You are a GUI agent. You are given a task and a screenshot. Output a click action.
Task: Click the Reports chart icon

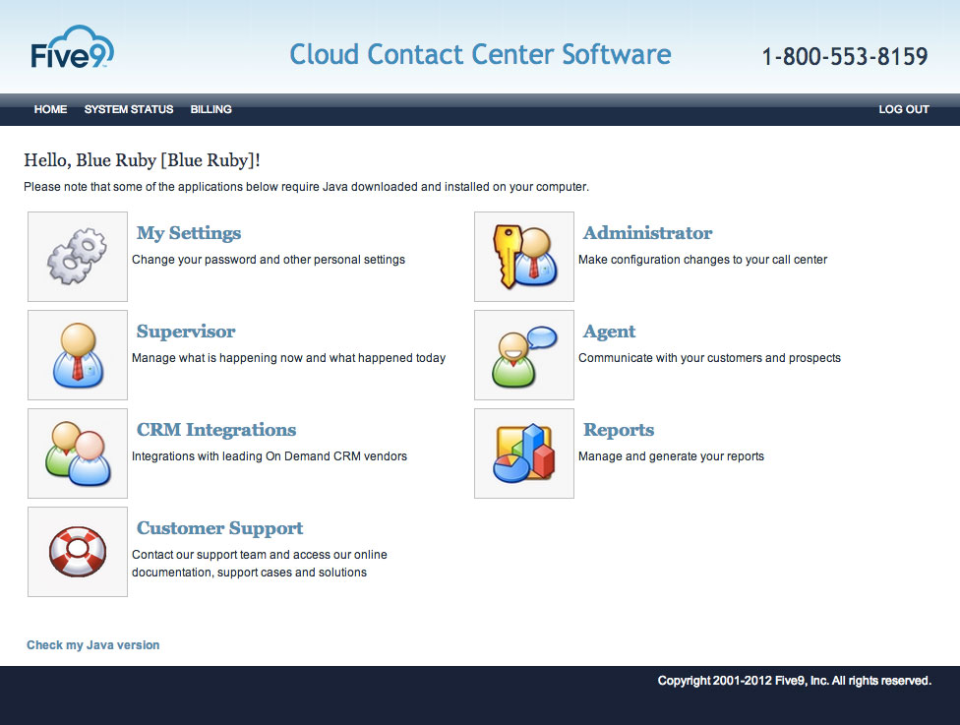click(x=524, y=453)
